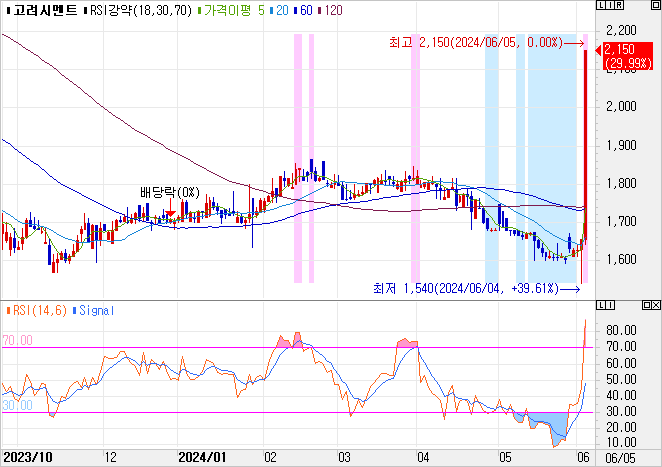Click the current price 2,150 (29.99%) tag

coord(628,57)
